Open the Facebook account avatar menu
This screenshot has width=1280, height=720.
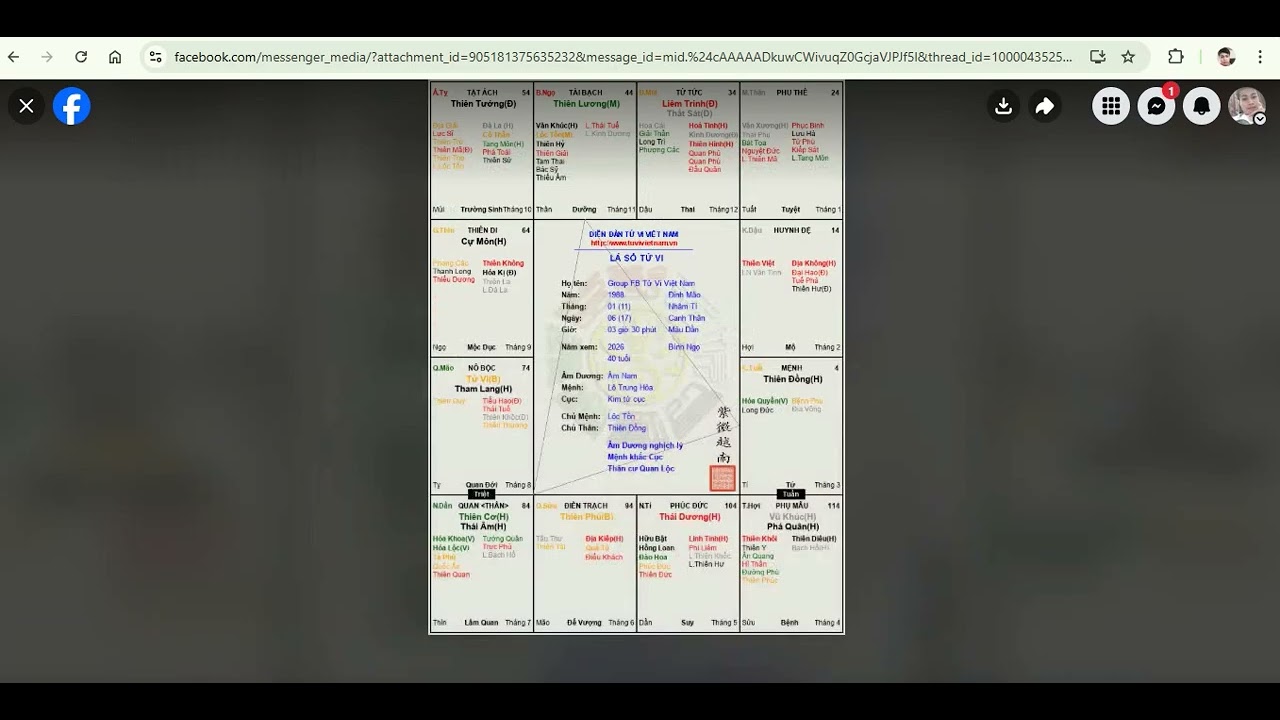[1247, 106]
